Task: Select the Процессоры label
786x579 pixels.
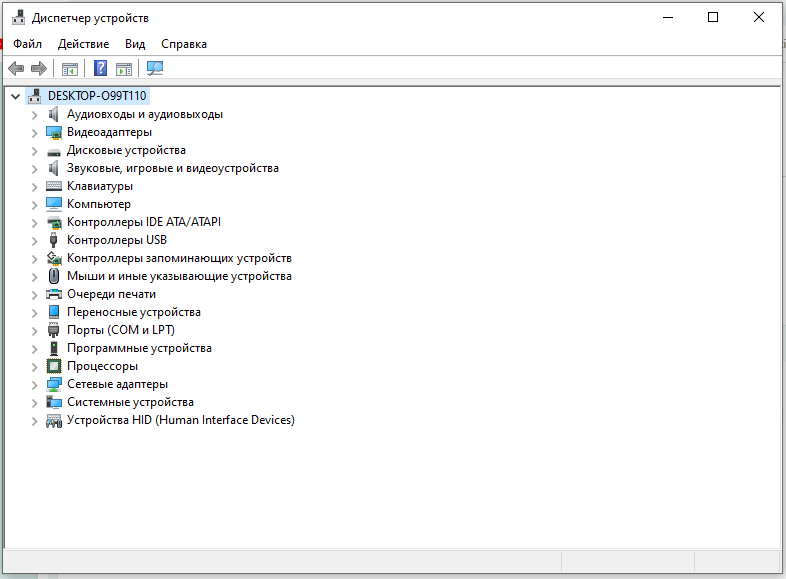Action: pyautogui.click(x=102, y=366)
